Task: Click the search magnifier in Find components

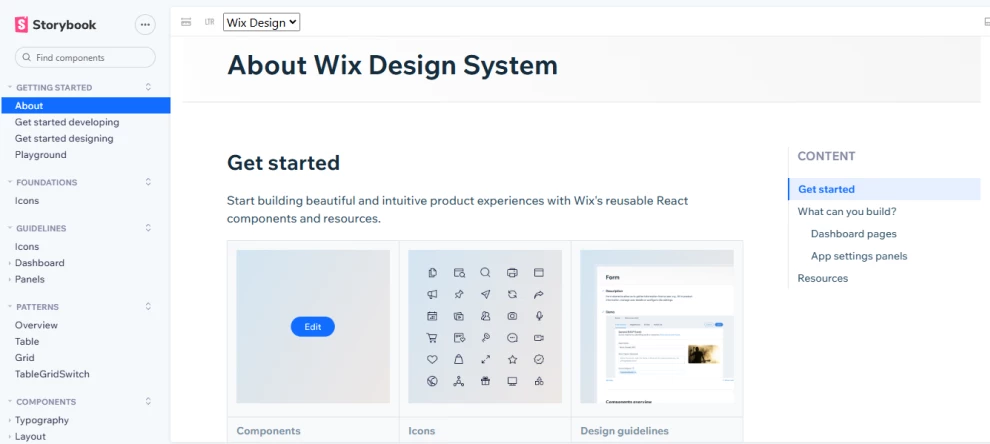Action: 27,57
